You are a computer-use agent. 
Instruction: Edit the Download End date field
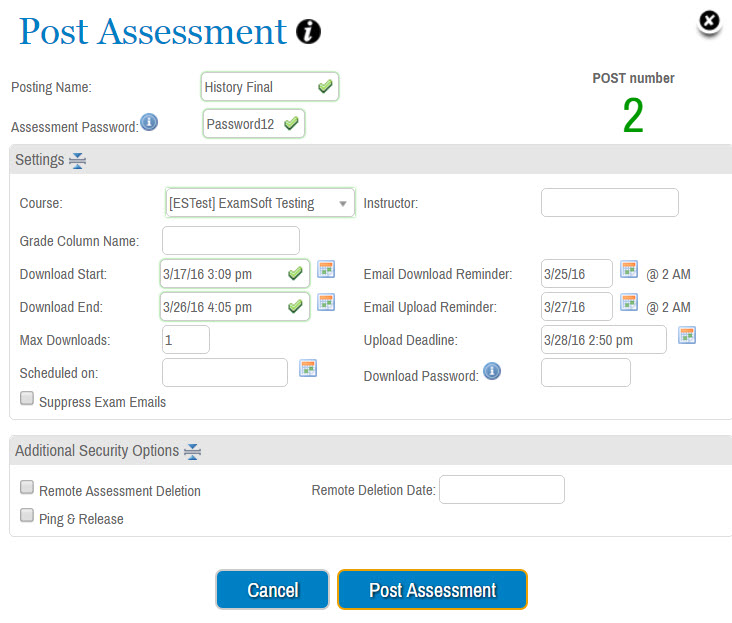(x=235, y=307)
